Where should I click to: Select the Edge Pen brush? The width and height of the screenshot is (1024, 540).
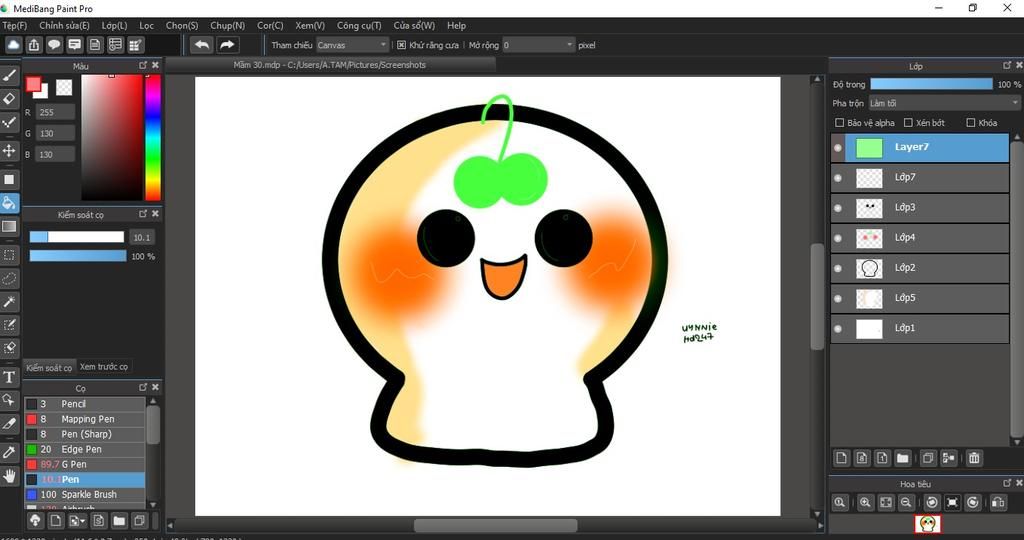(85, 449)
